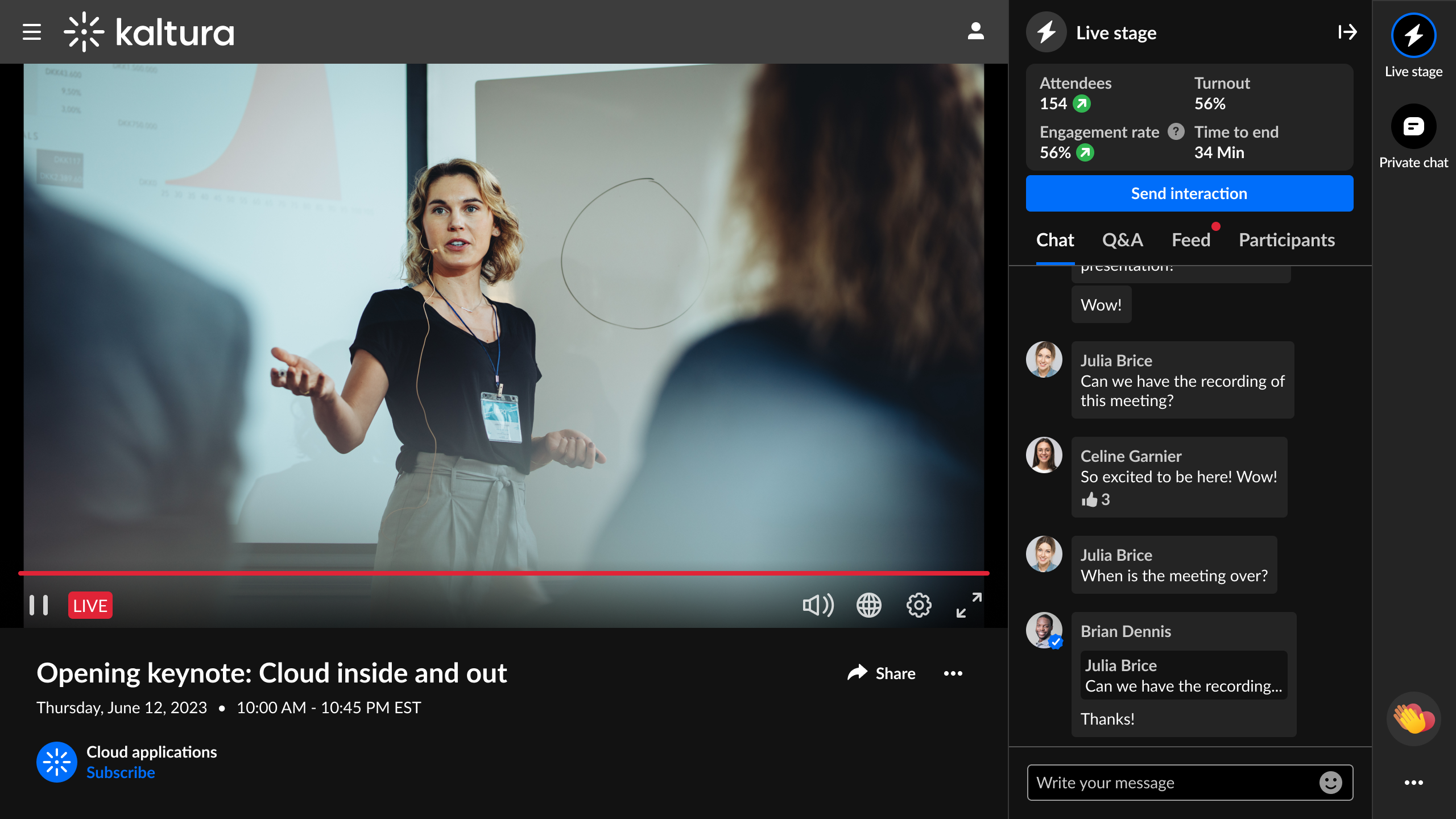This screenshot has height=819, width=1456.
Task: Enter fullscreen video mode
Action: pyautogui.click(x=969, y=605)
